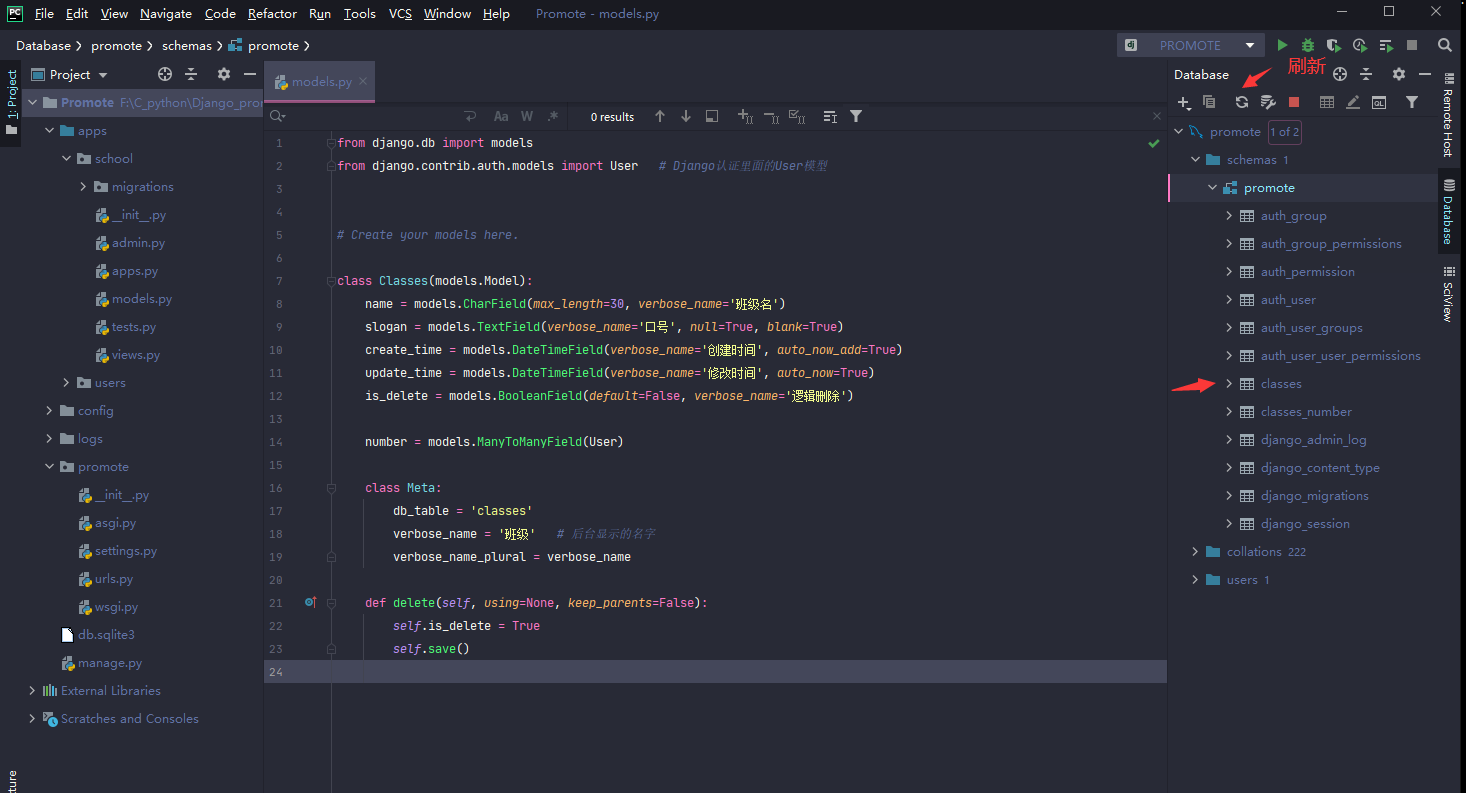The image size is (1466, 793).
Task: Open table editor grid icon
Action: coord(1327,102)
